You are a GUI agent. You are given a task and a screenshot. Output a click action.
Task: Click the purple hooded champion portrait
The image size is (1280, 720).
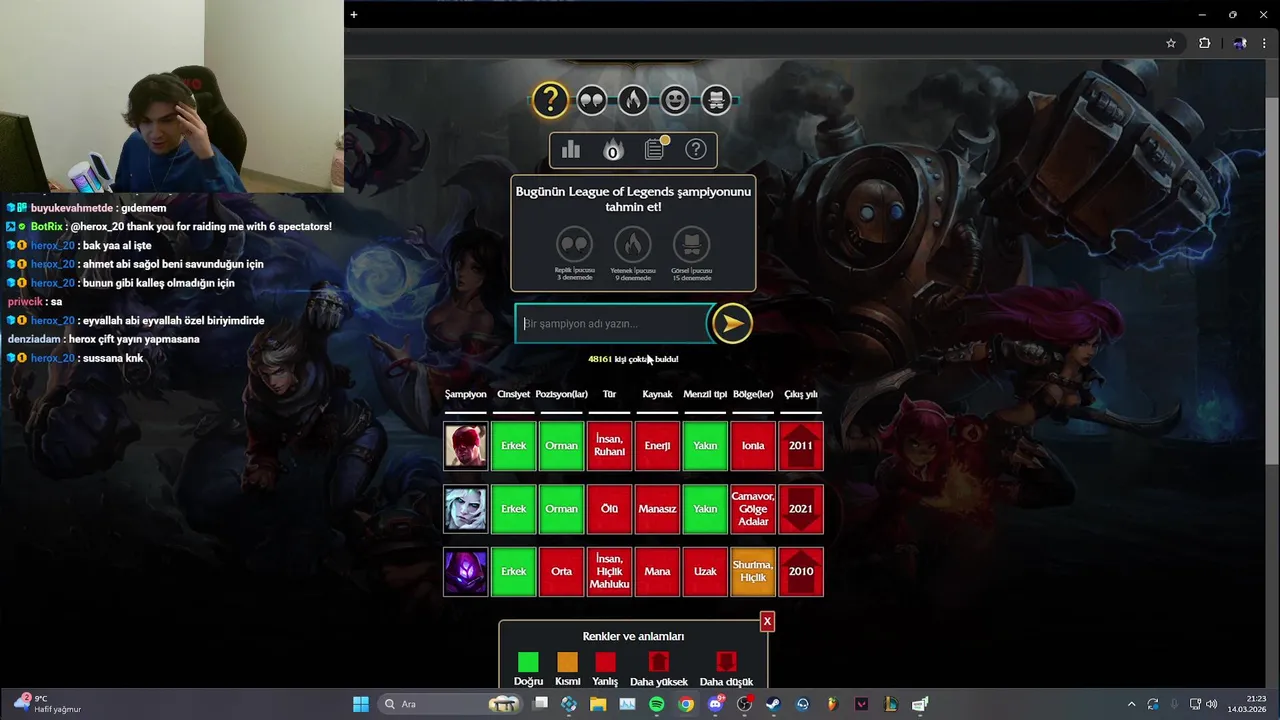coord(466,572)
